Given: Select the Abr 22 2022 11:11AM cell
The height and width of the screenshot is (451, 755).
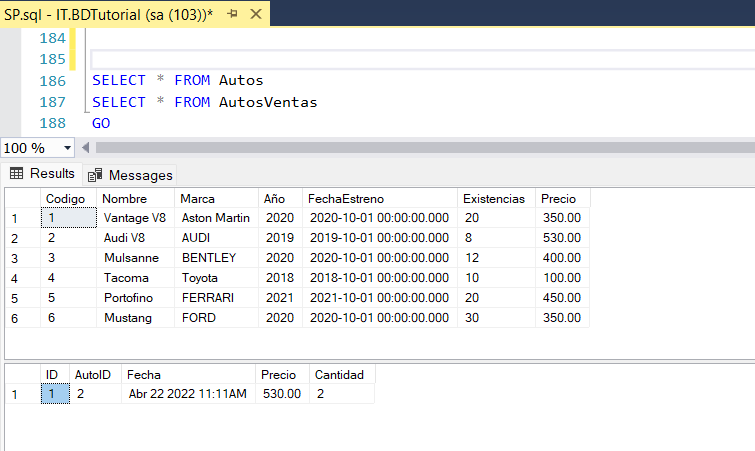Looking at the screenshot, I should 188,394.
